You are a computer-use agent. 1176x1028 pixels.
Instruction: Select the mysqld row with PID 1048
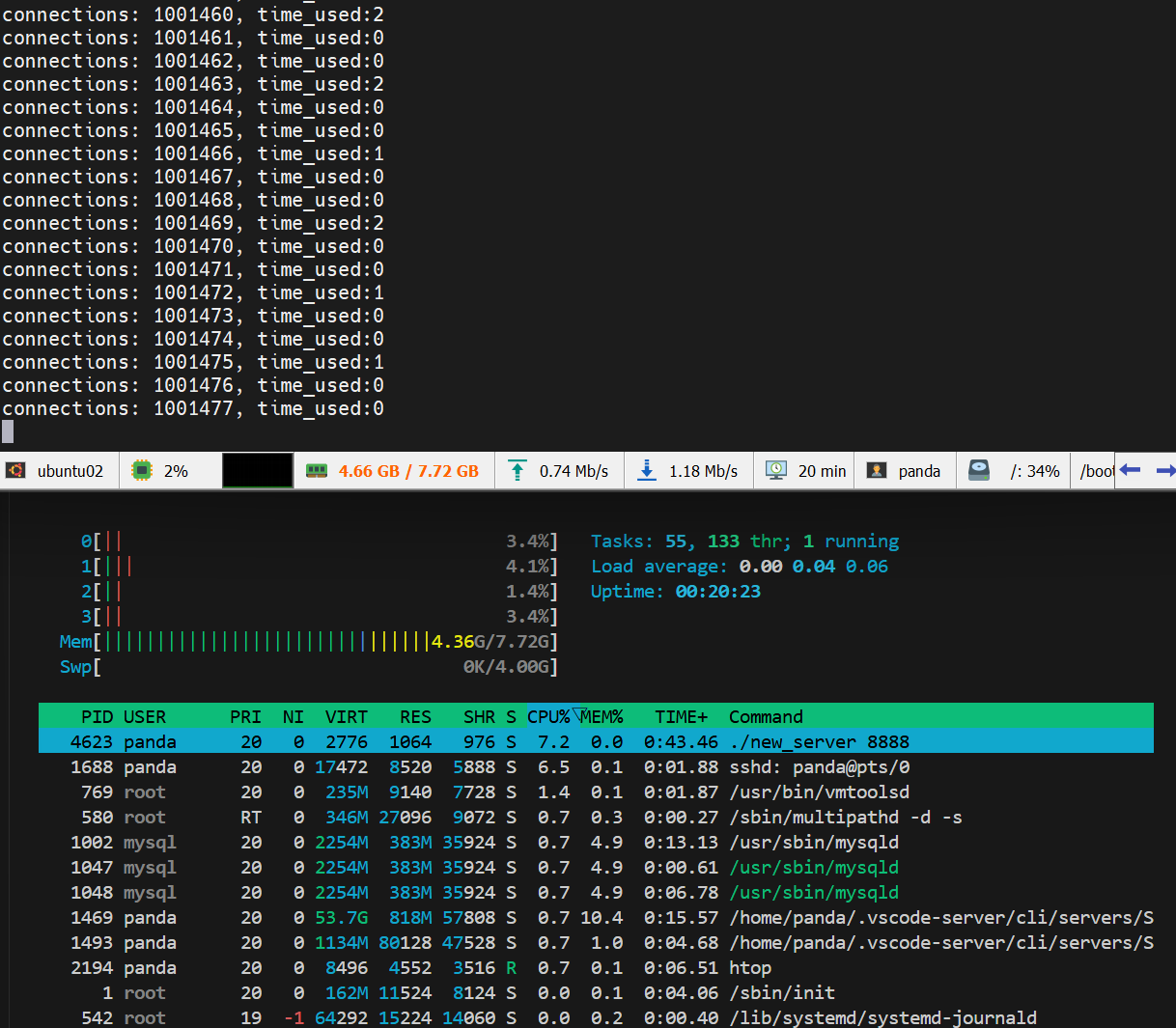tap(596, 892)
